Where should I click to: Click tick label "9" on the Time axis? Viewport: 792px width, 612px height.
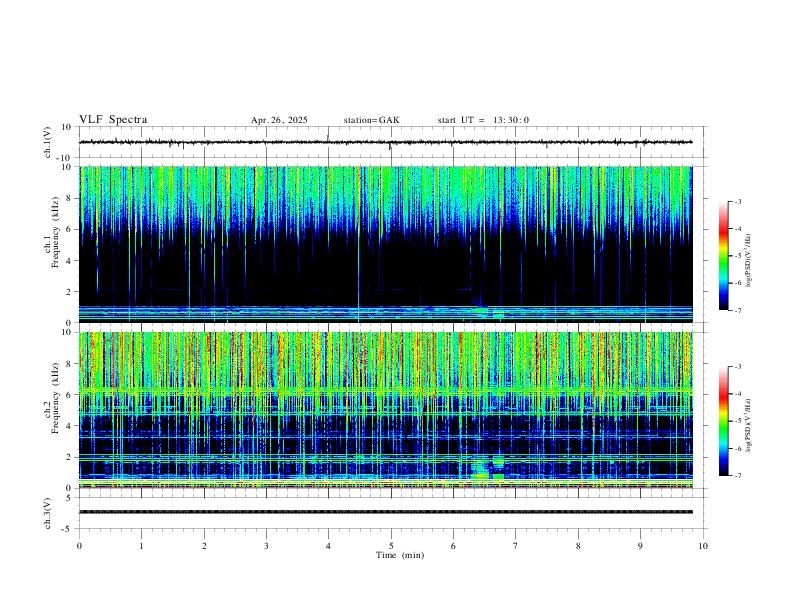[640, 546]
